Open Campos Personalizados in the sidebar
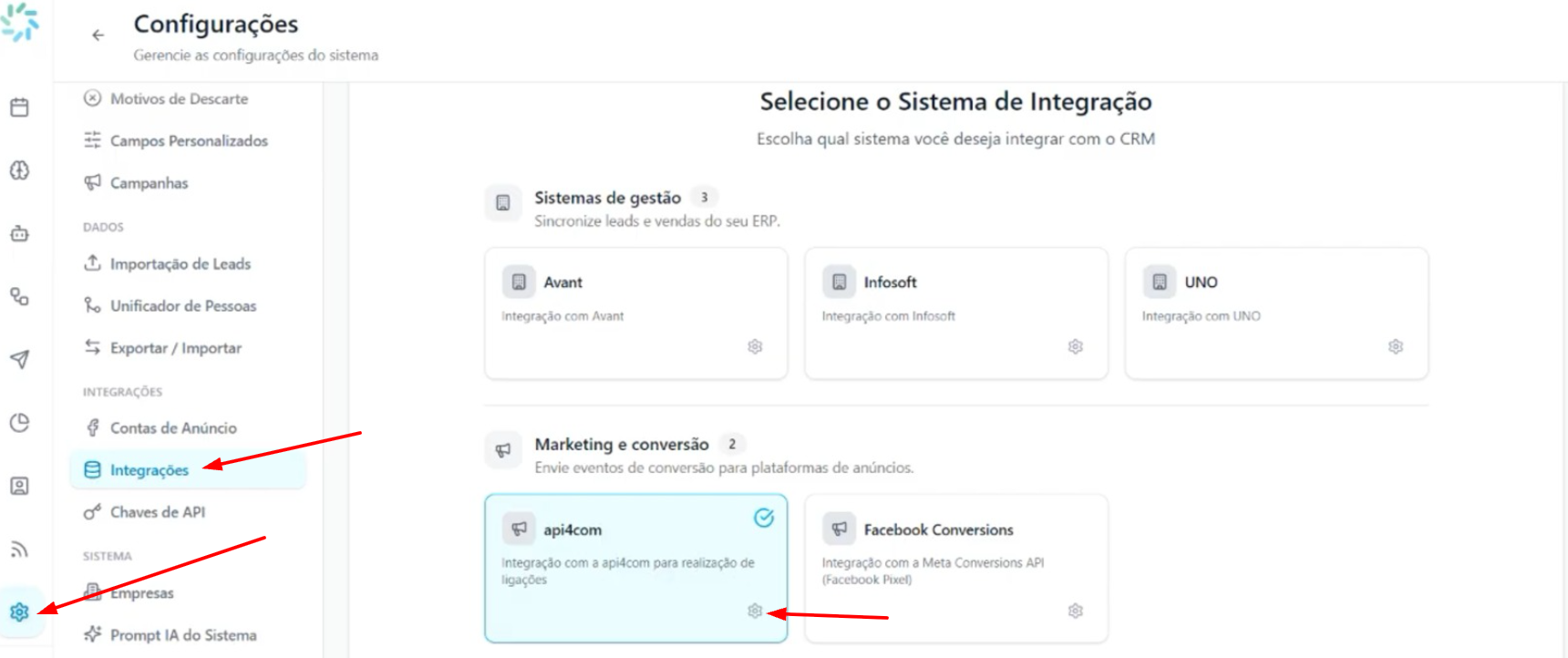 188,141
